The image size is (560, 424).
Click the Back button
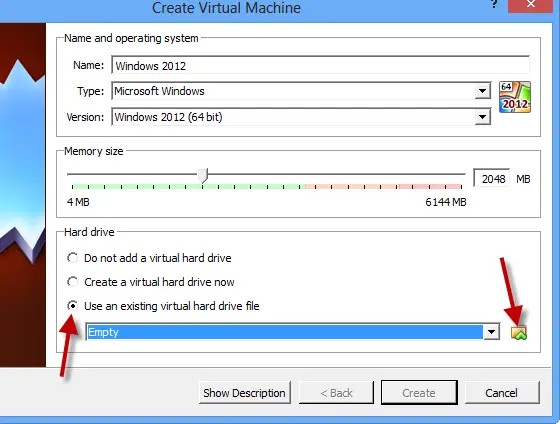click(x=336, y=393)
